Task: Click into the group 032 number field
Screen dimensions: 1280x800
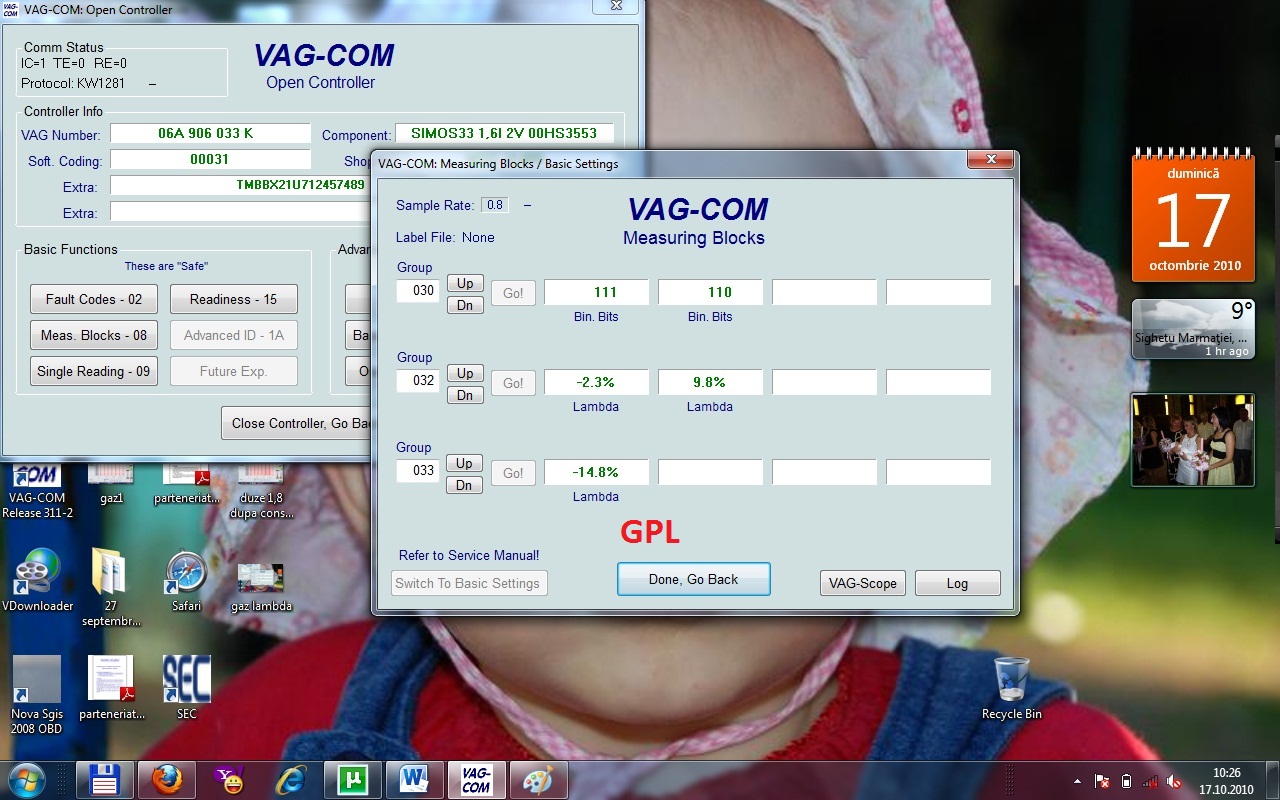Action: pyautogui.click(x=418, y=381)
